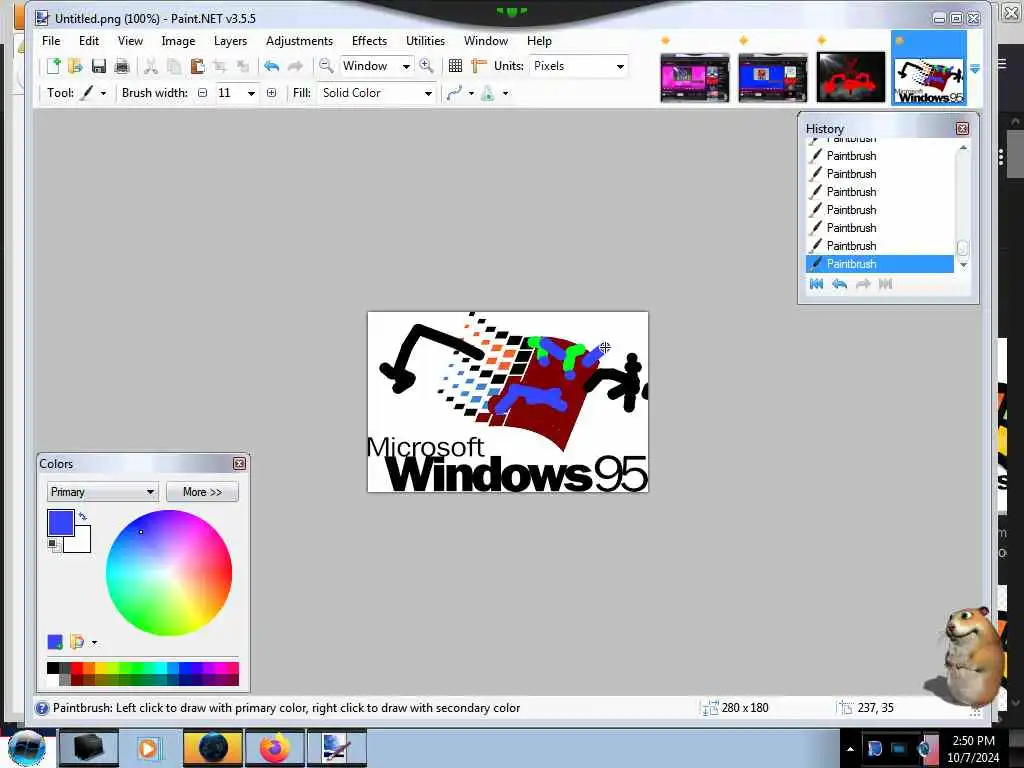Open the View menu

pyautogui.click(x=130, y=40)
